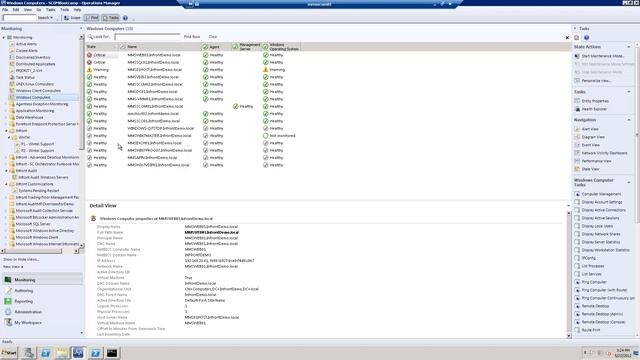Open the Search dropdown in the toolbar
The width and height of the screenshot is (640, 360).
pyautogui.click(x=45, y=18)
